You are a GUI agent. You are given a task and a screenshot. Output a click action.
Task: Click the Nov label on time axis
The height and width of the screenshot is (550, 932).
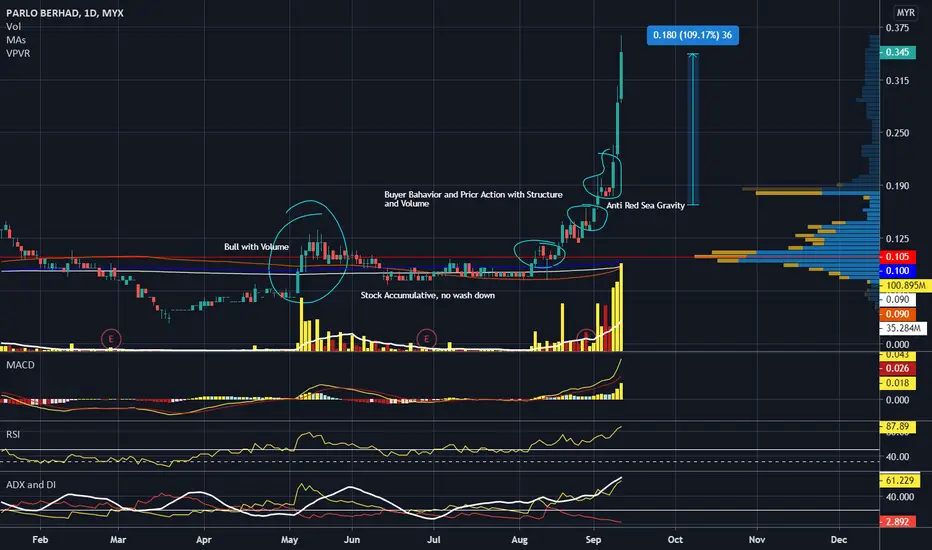(x=757, y=540)
